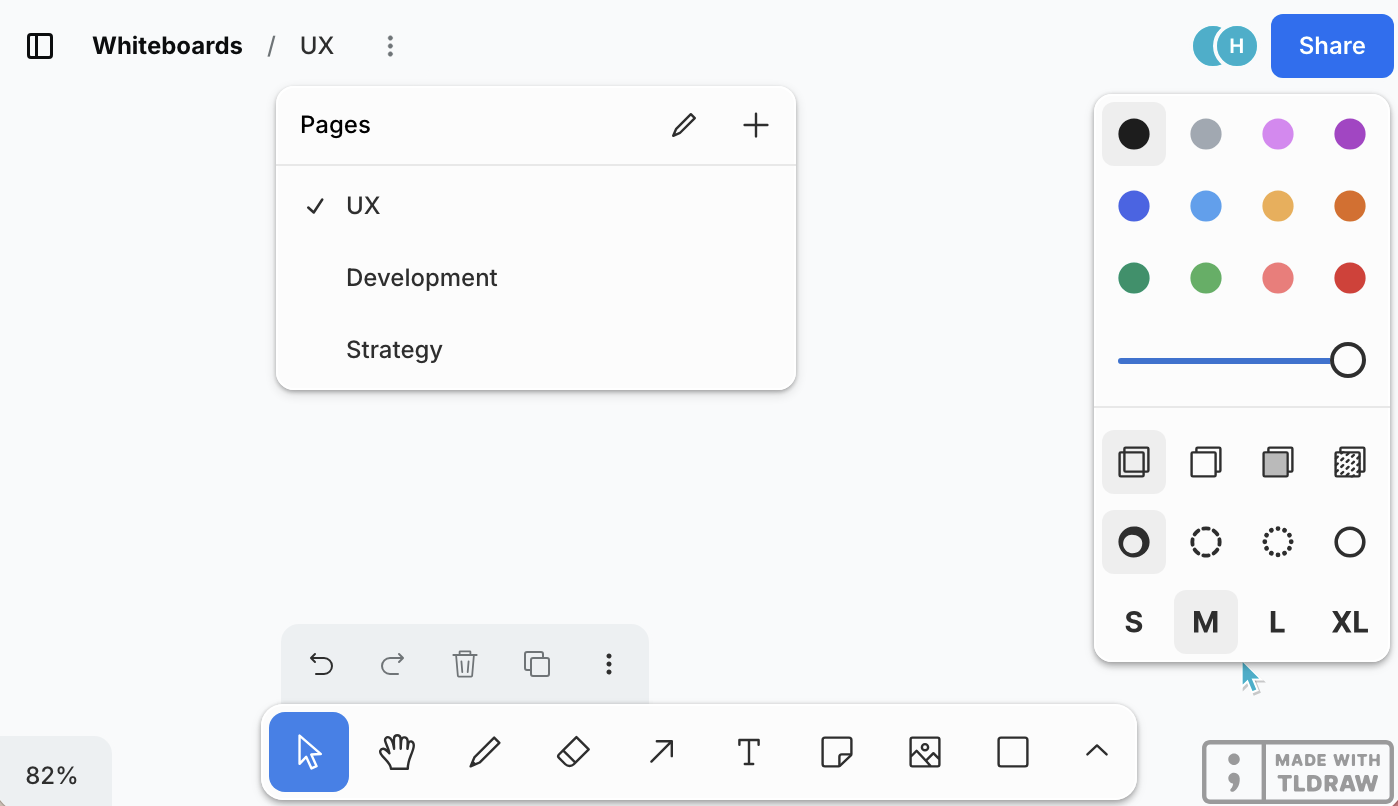The height and width of the screenshot is (806, 1398).
Task: Click the Share button
Action: point(1331,46)
